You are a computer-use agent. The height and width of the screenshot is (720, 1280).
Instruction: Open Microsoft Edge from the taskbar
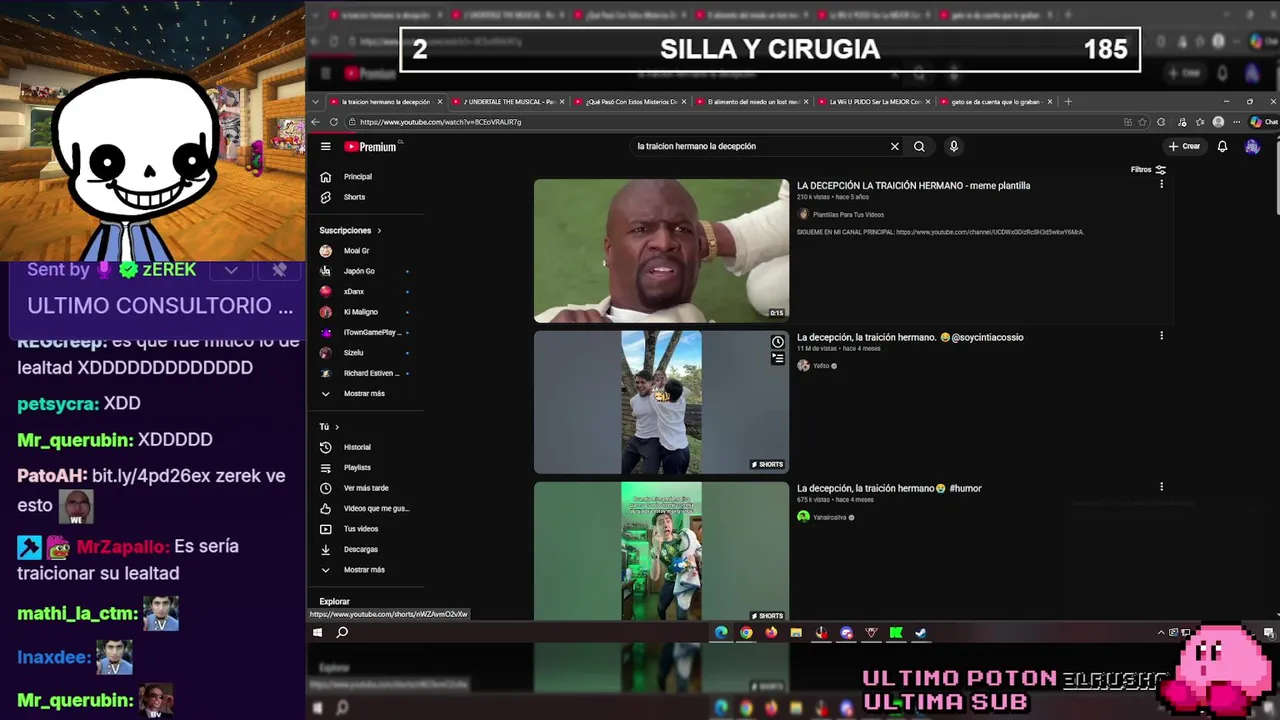(721, 632)
